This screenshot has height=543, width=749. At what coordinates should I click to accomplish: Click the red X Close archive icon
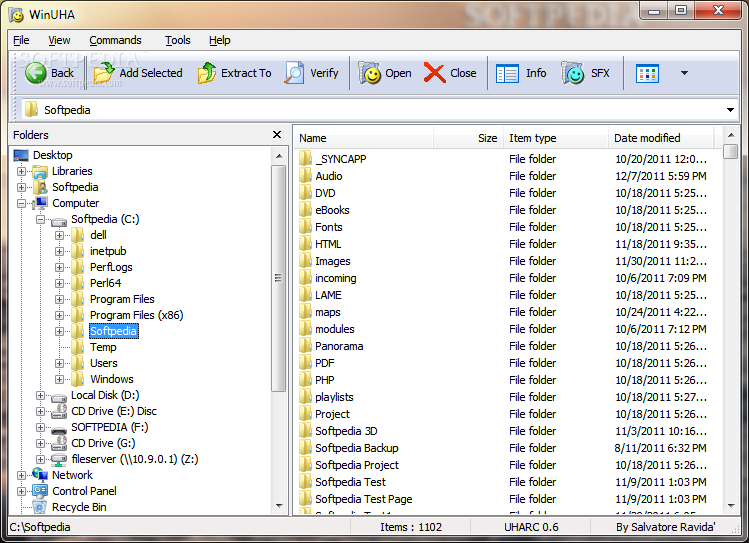tap(434, 73)
